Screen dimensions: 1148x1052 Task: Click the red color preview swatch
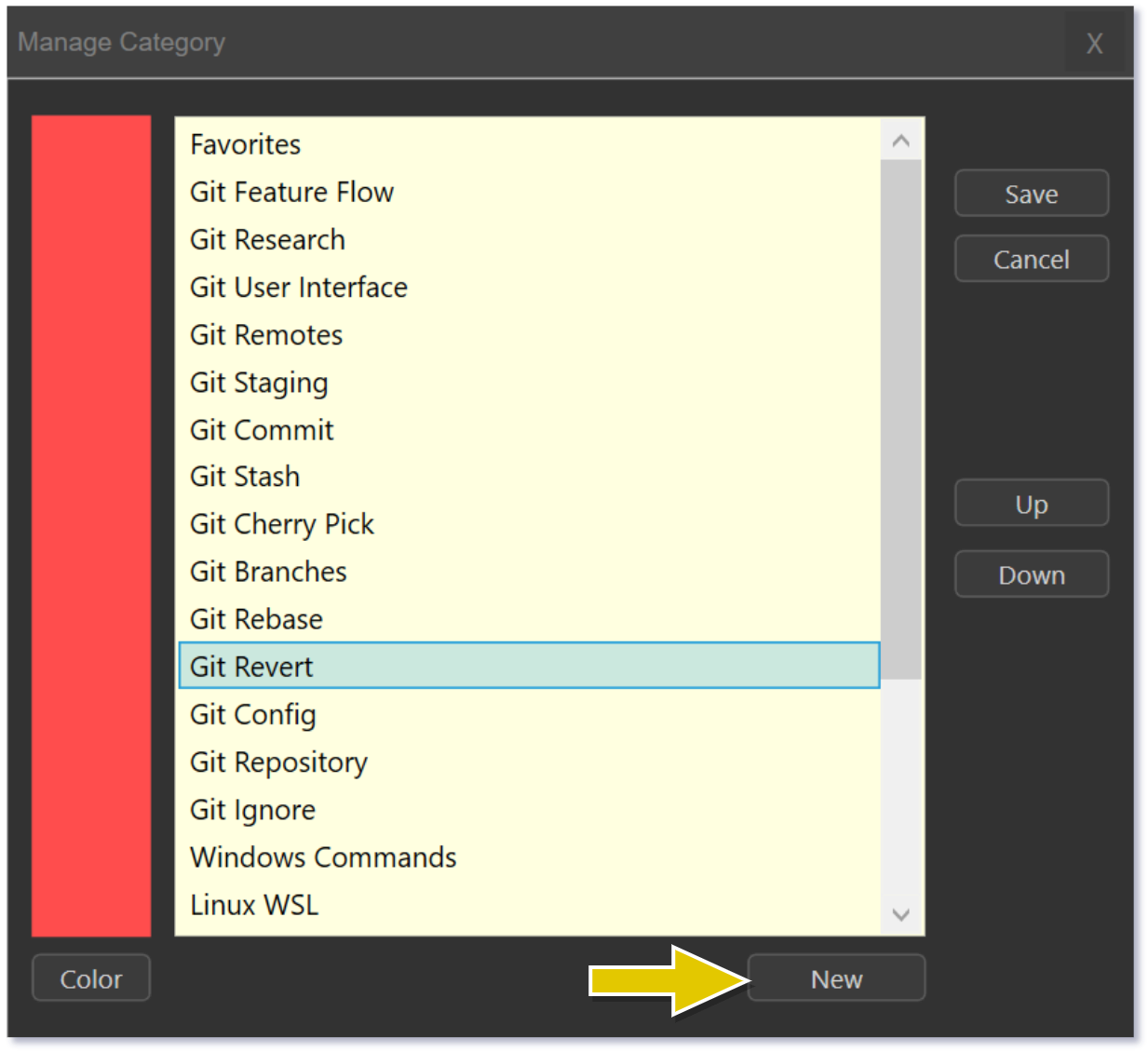(x=91, y=525)
